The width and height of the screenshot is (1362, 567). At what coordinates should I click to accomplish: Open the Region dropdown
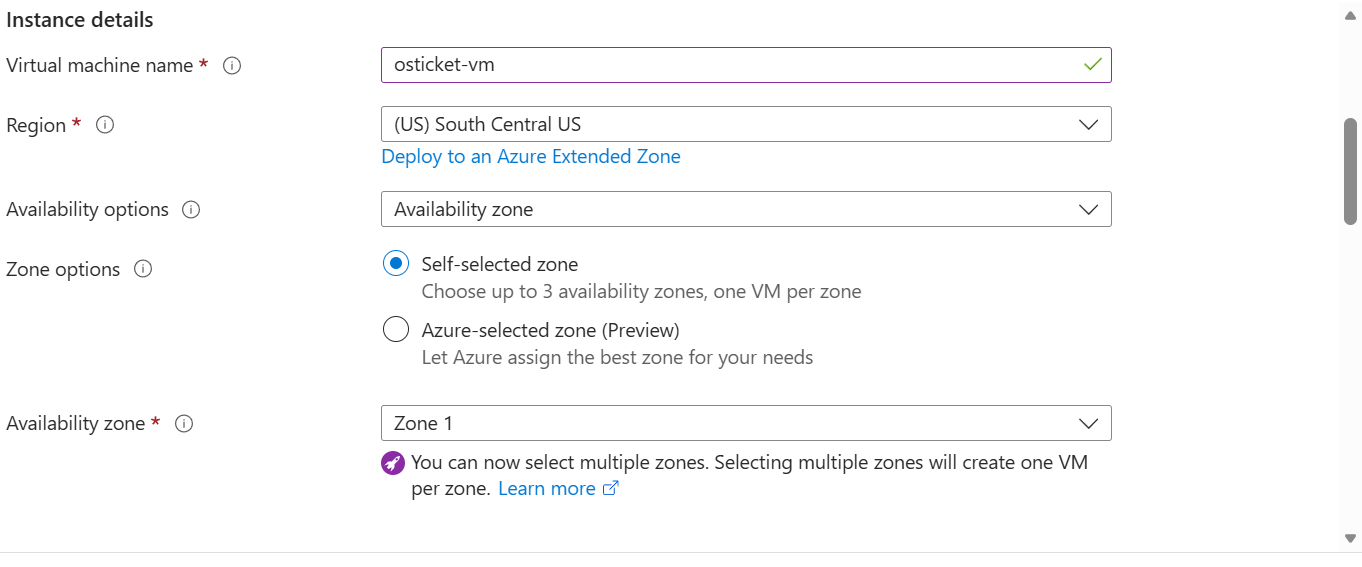745,125
